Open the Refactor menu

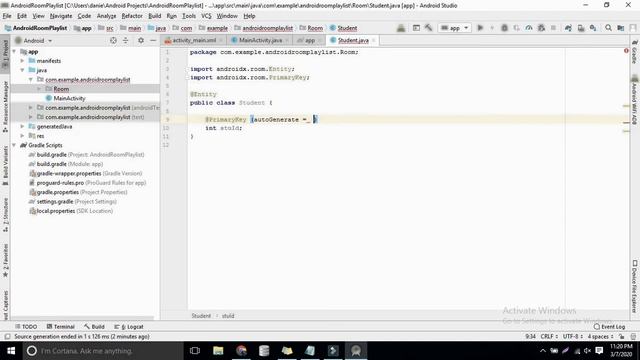click(132, 16)
